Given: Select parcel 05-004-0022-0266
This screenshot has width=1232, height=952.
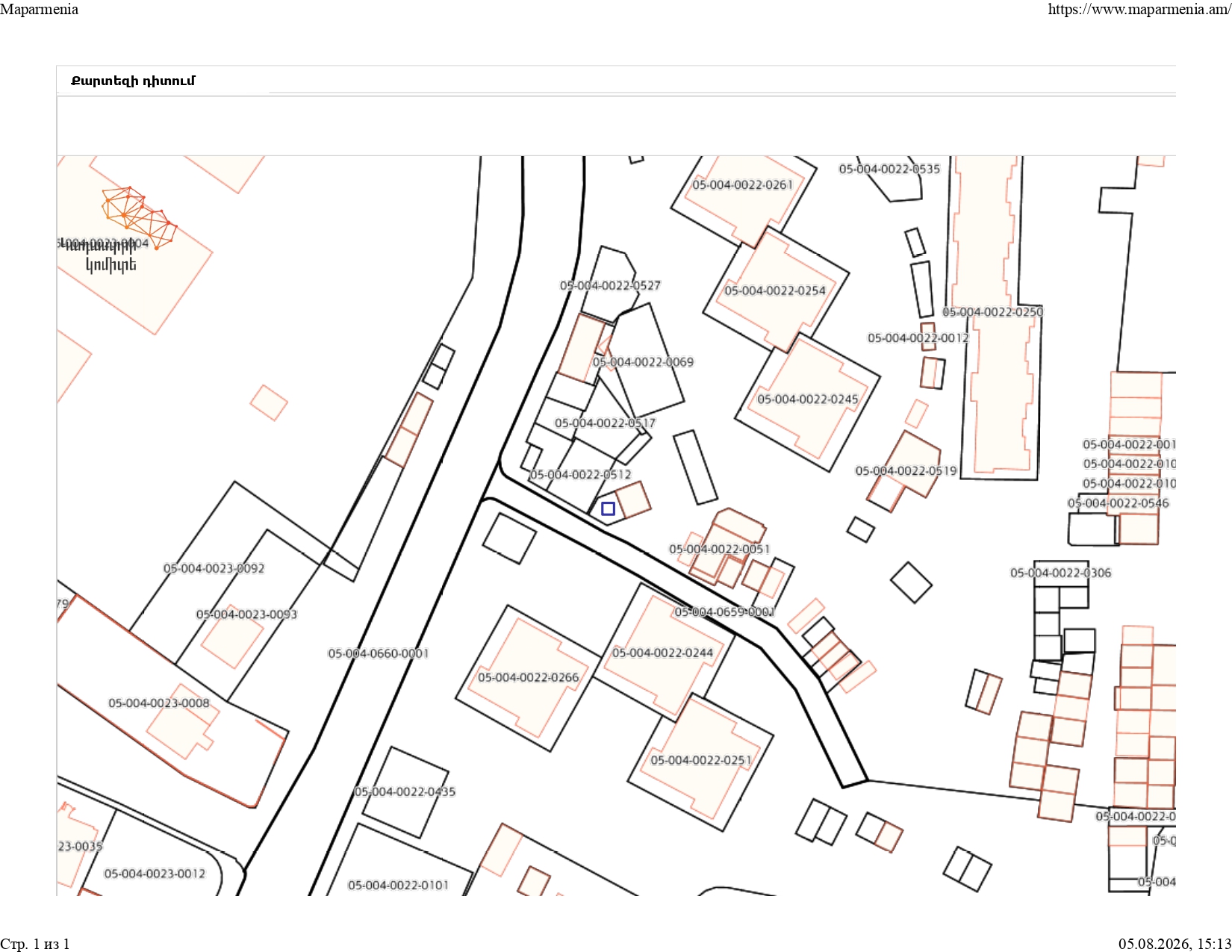Looking at the screenshot, I should click(529, 677).
